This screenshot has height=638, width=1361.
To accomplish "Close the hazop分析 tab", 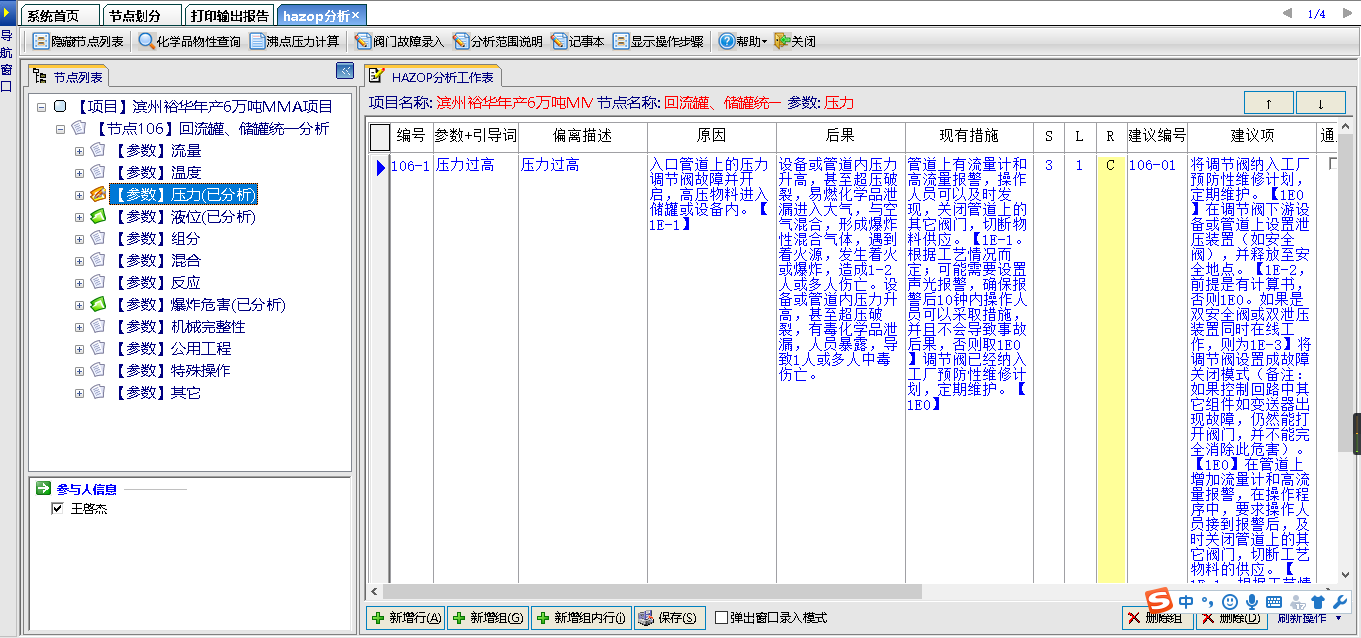I will [355, 15].
